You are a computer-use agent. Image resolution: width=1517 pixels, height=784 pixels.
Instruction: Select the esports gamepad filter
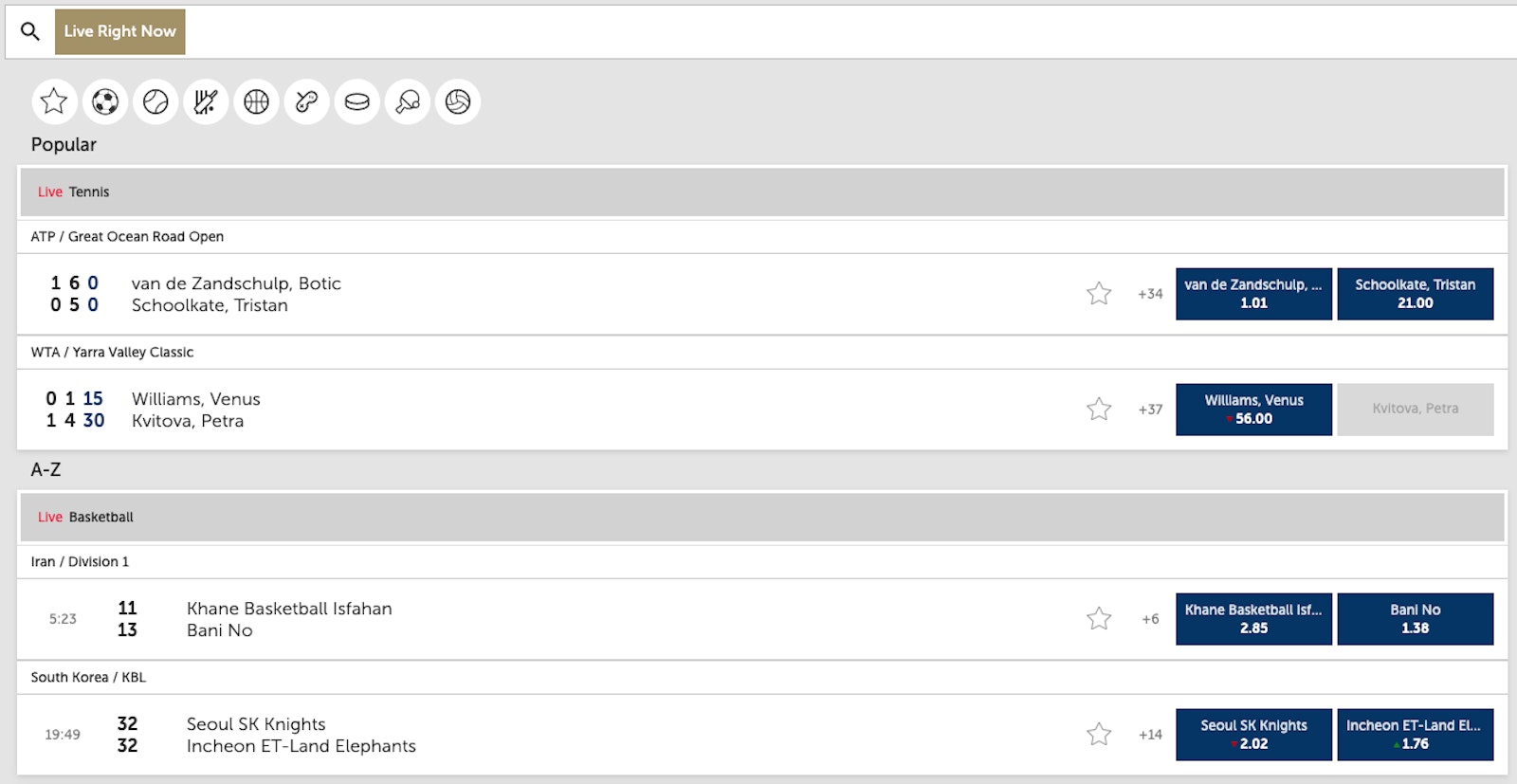click(x=306, y=101)
